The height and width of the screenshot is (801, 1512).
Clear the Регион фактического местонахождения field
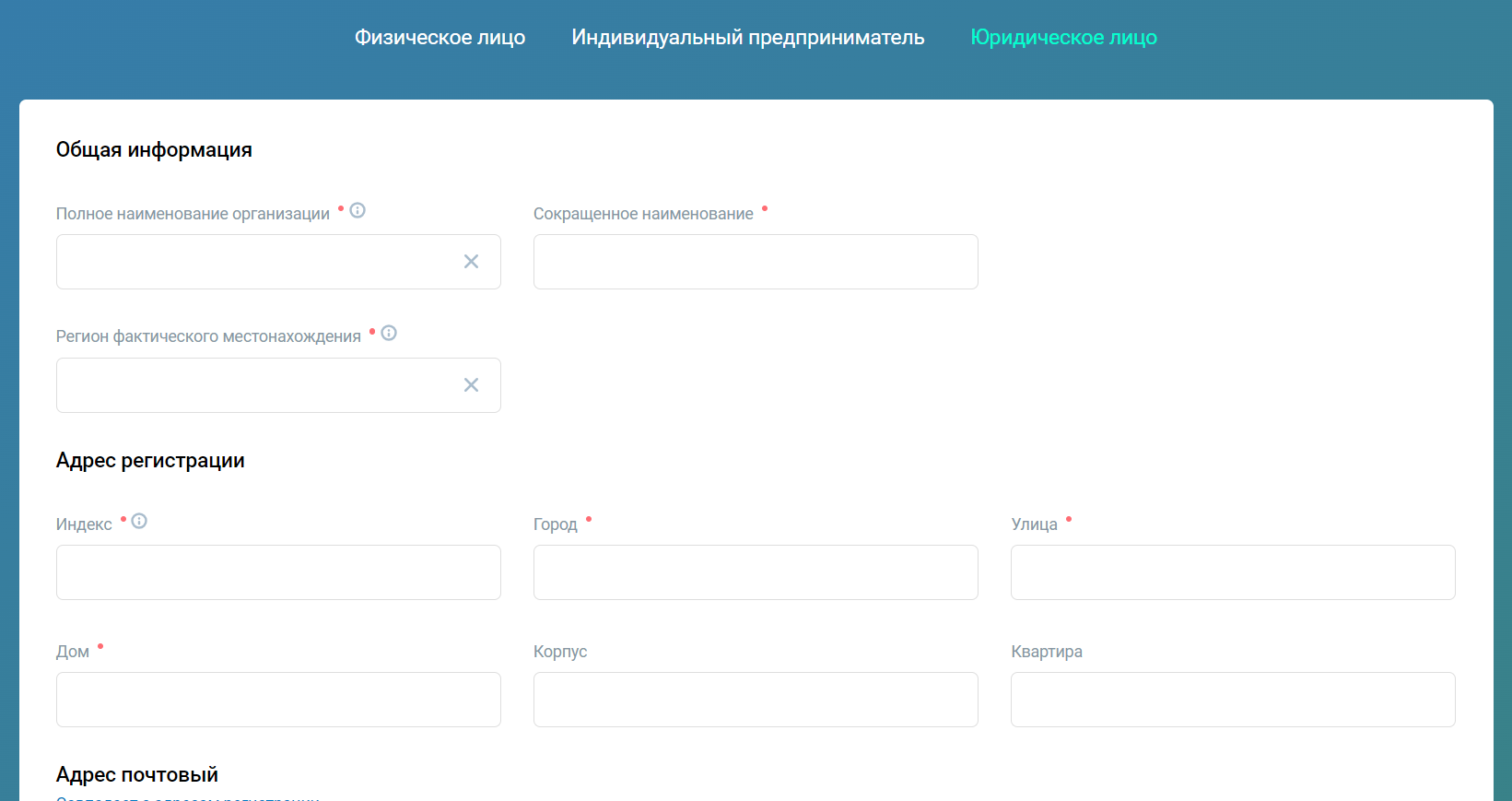click(471, 385)
